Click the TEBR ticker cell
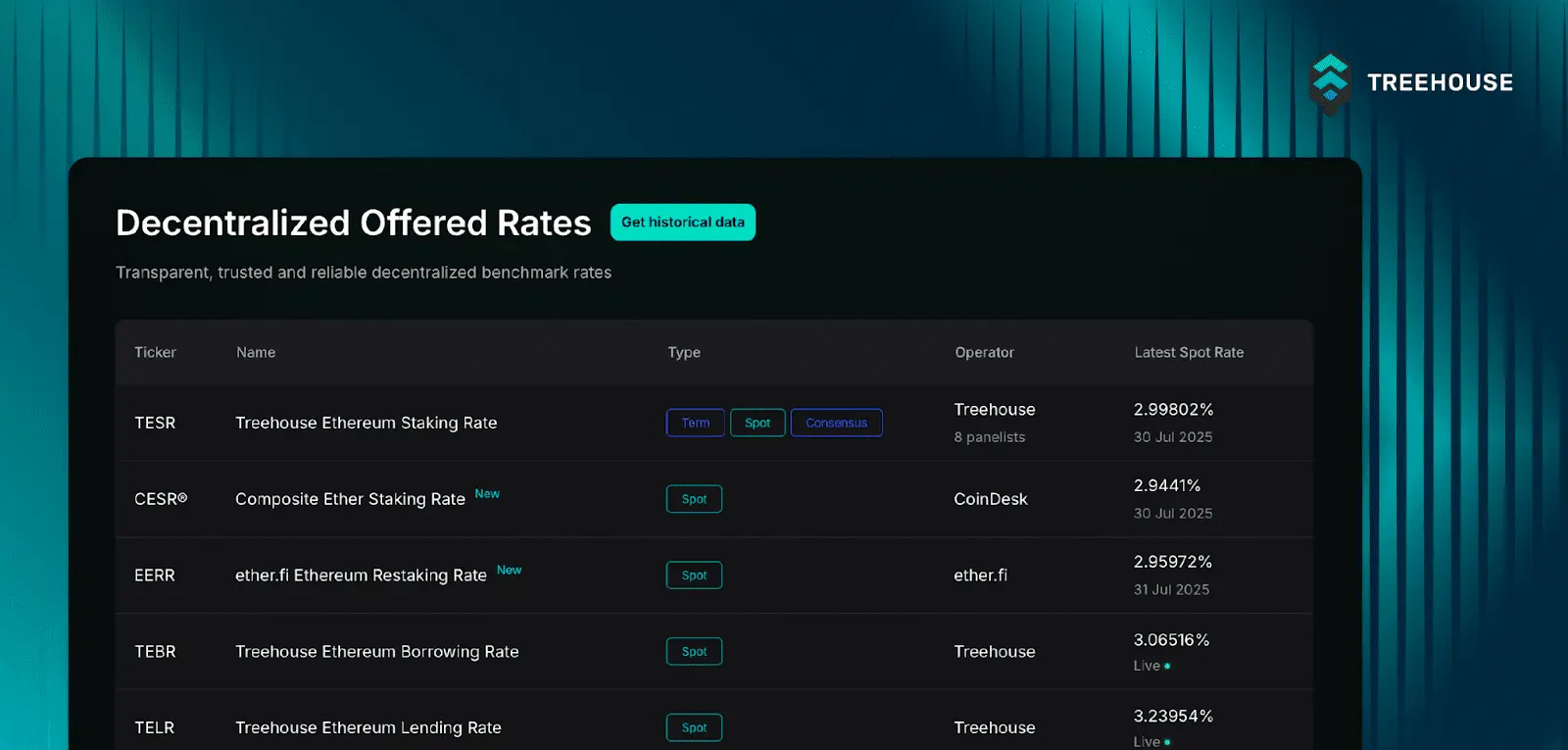The width and height of the screenshot is (1568, 750). coord(155,652)
